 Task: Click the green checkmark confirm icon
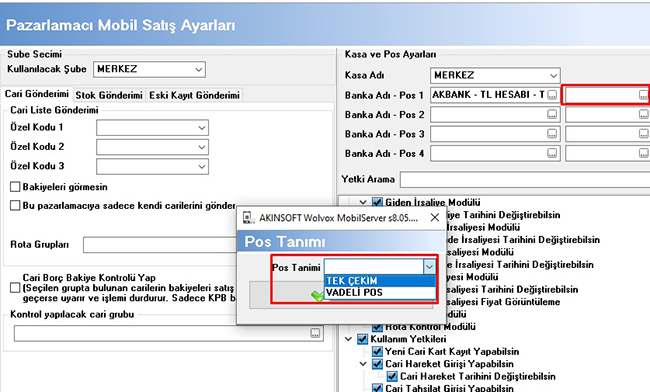point(318,296)
